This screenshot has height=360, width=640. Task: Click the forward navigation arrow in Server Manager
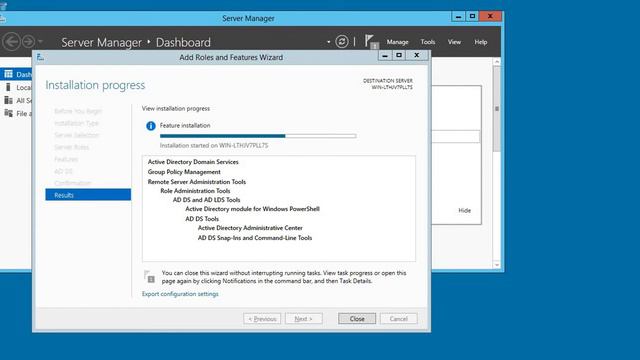coord(28,42)
